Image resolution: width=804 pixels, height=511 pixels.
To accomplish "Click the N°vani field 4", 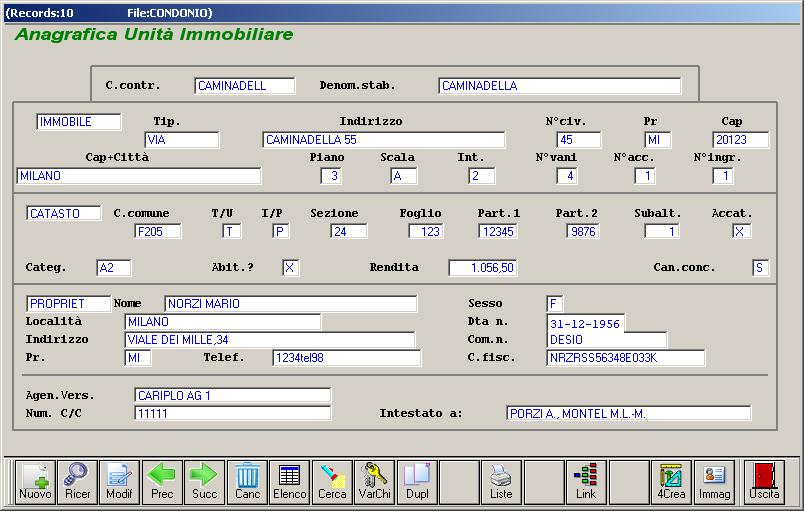I will (x=567, y=176).
